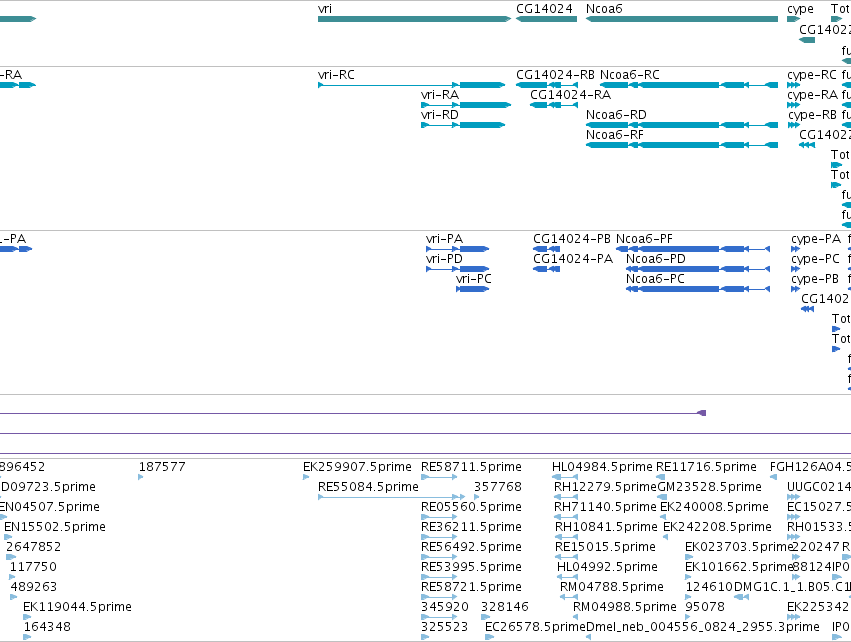Select the EK240008.5prime EST label
Screen dimensions: 851x642
point(714,507)
